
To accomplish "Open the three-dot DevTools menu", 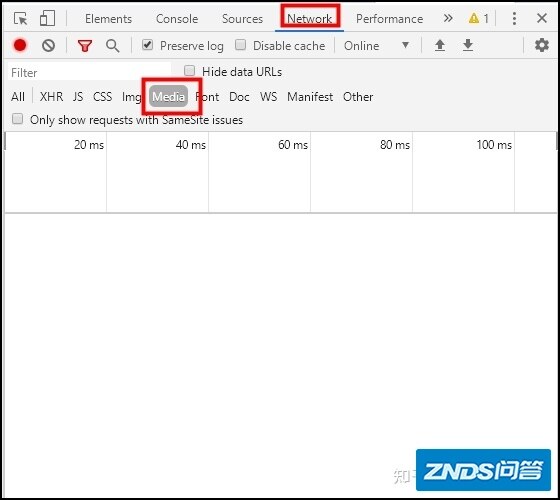I will tap(514, 18).
